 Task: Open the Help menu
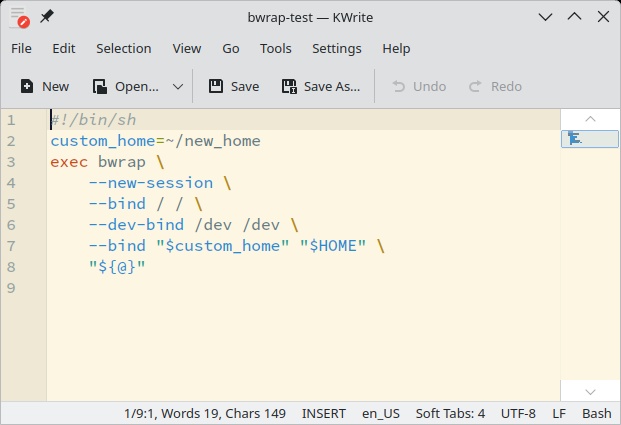click(396, 49)
